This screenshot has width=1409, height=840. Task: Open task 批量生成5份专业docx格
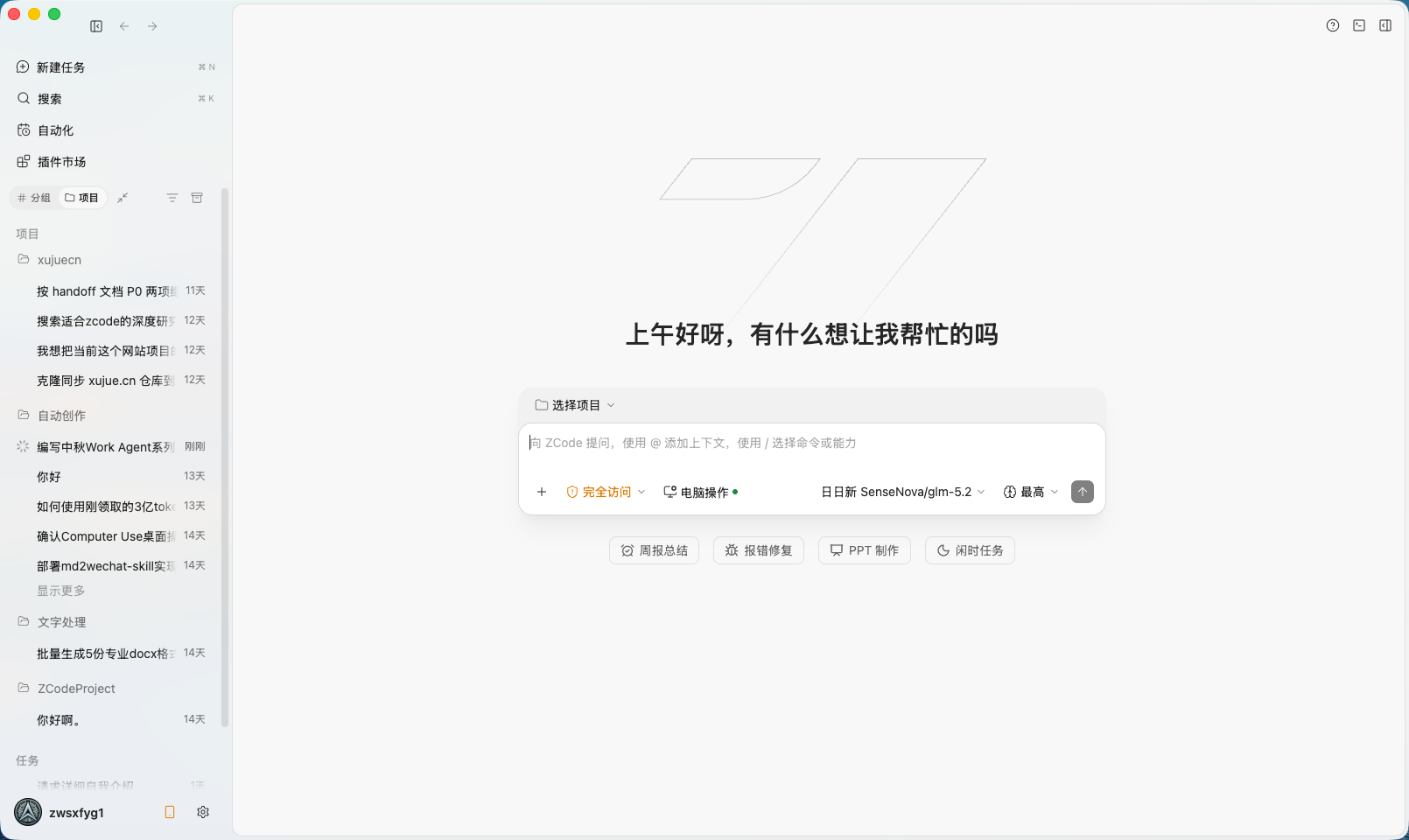point(115,654)
